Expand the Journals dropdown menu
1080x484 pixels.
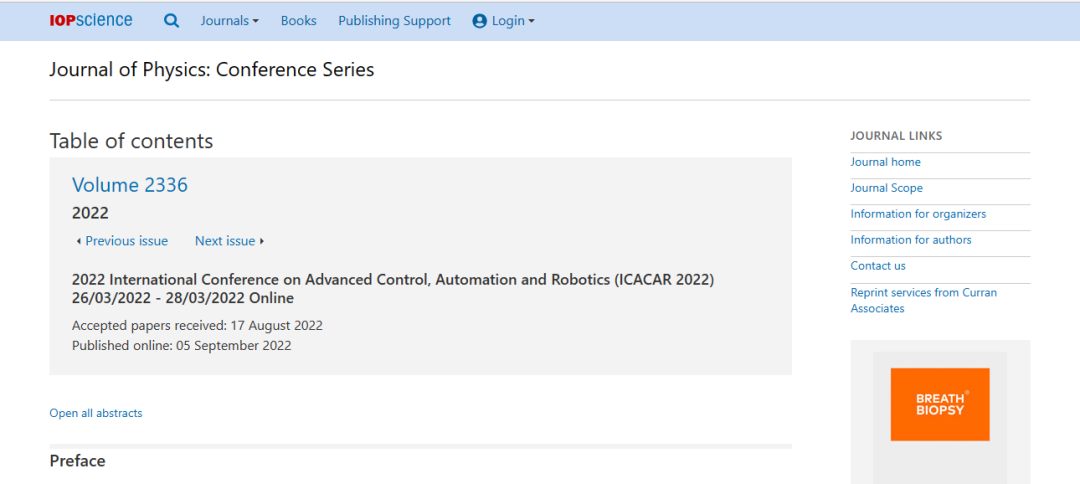[229, 21]
